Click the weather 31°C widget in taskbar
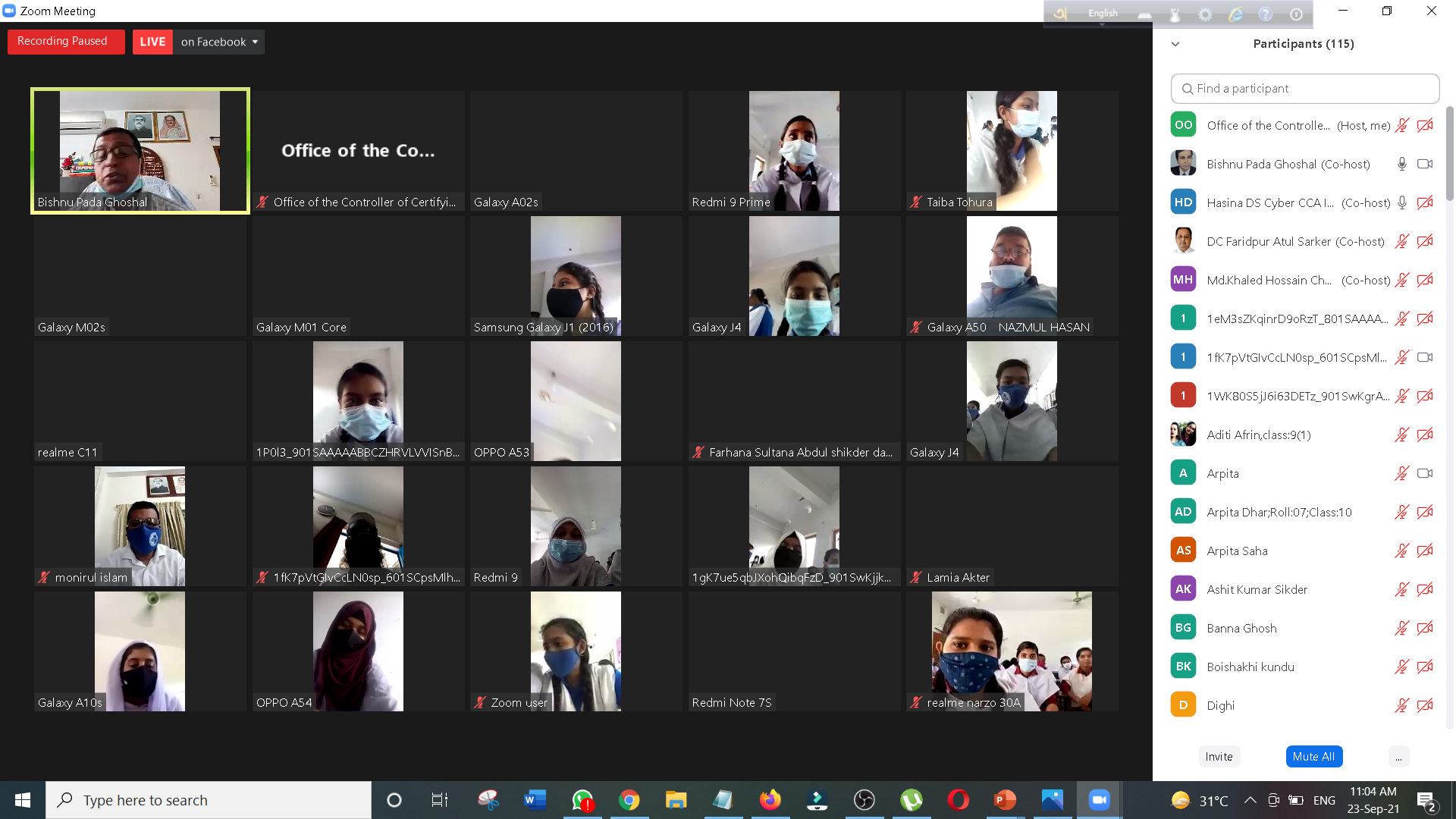1456x819 pixels. pos(1200,800)
